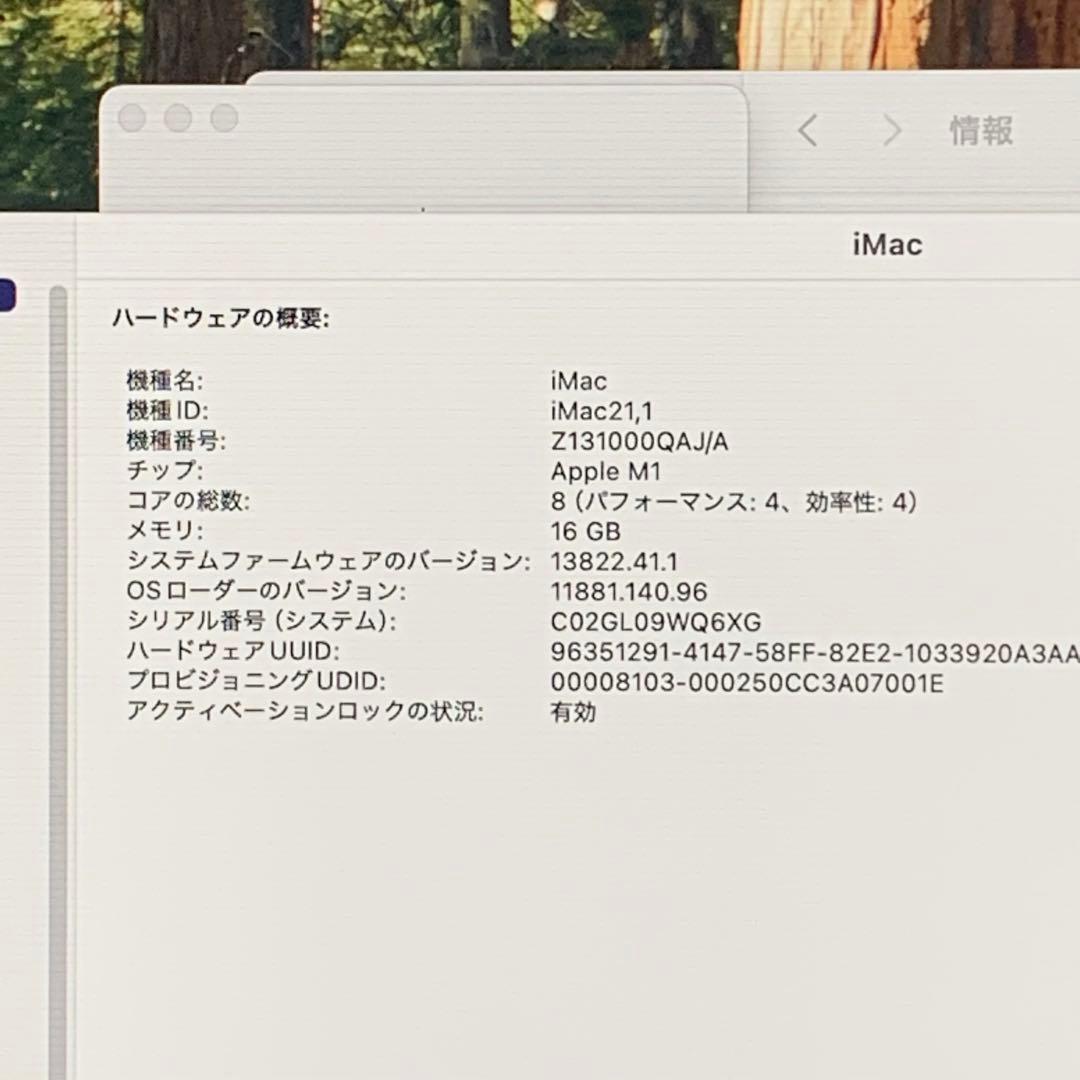Select the チップ row showing Apple M1
Image resolution: width=1080 pixels, height=1080 pixels.
[x=605, y=471]
